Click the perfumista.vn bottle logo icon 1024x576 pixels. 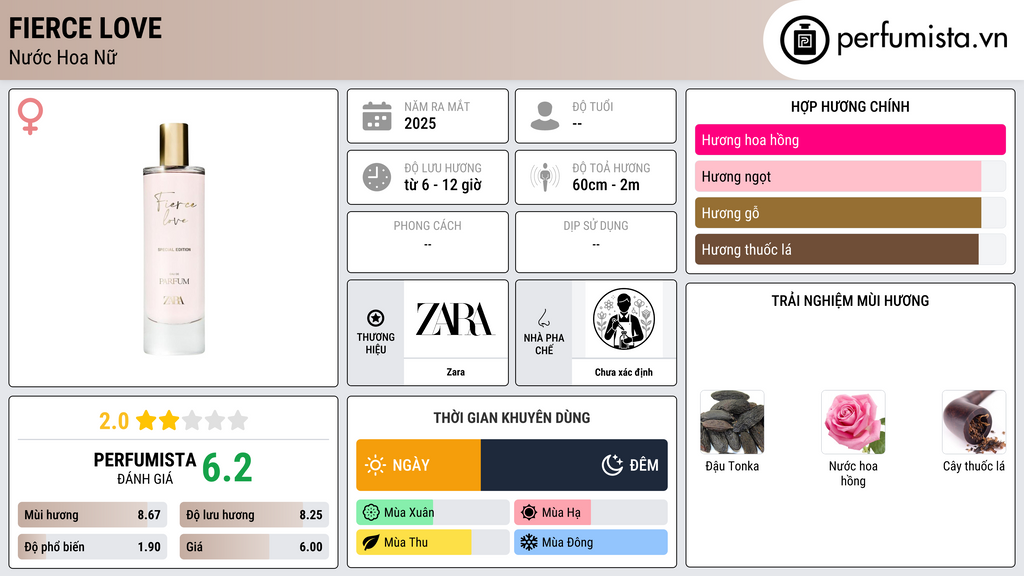click(x=804, y=40)
